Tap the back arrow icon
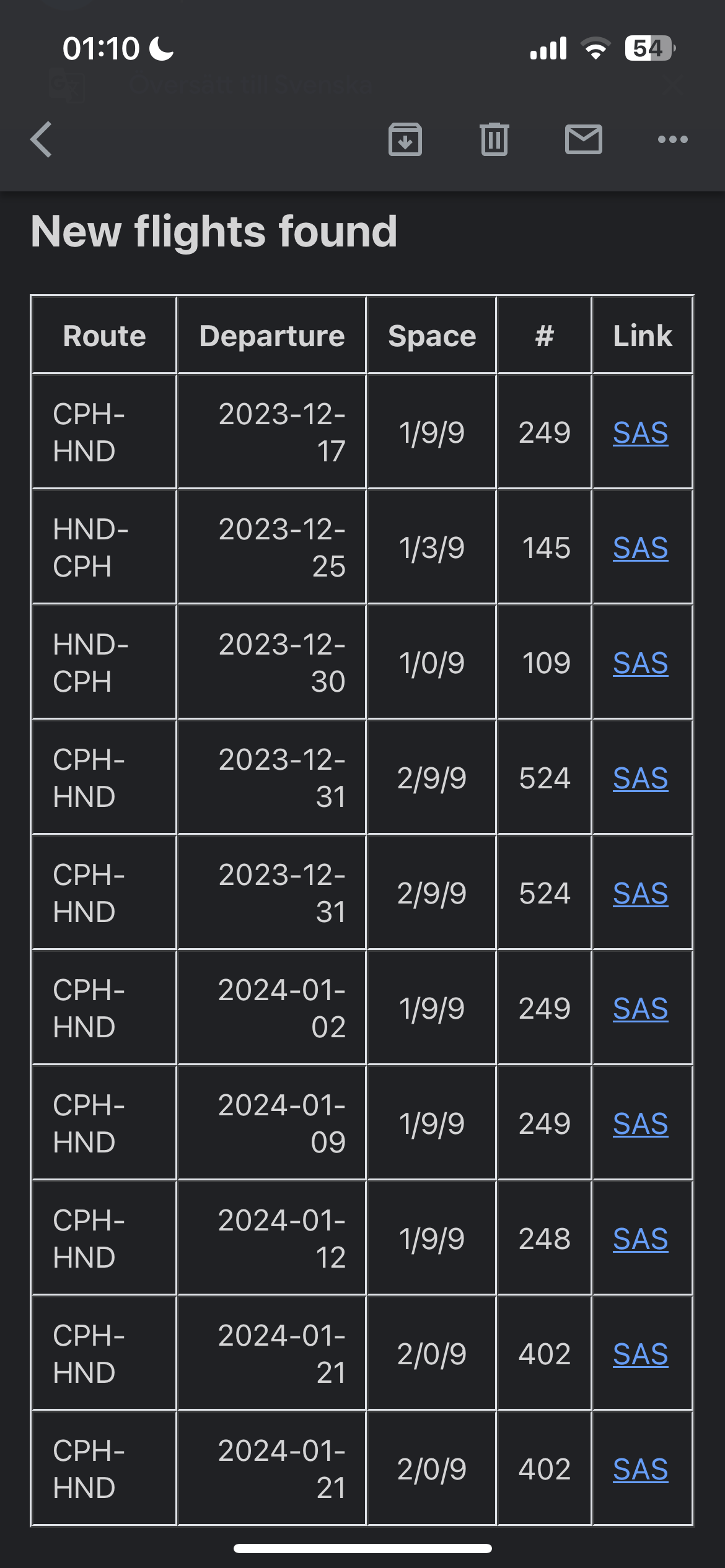 pos(42,139)
